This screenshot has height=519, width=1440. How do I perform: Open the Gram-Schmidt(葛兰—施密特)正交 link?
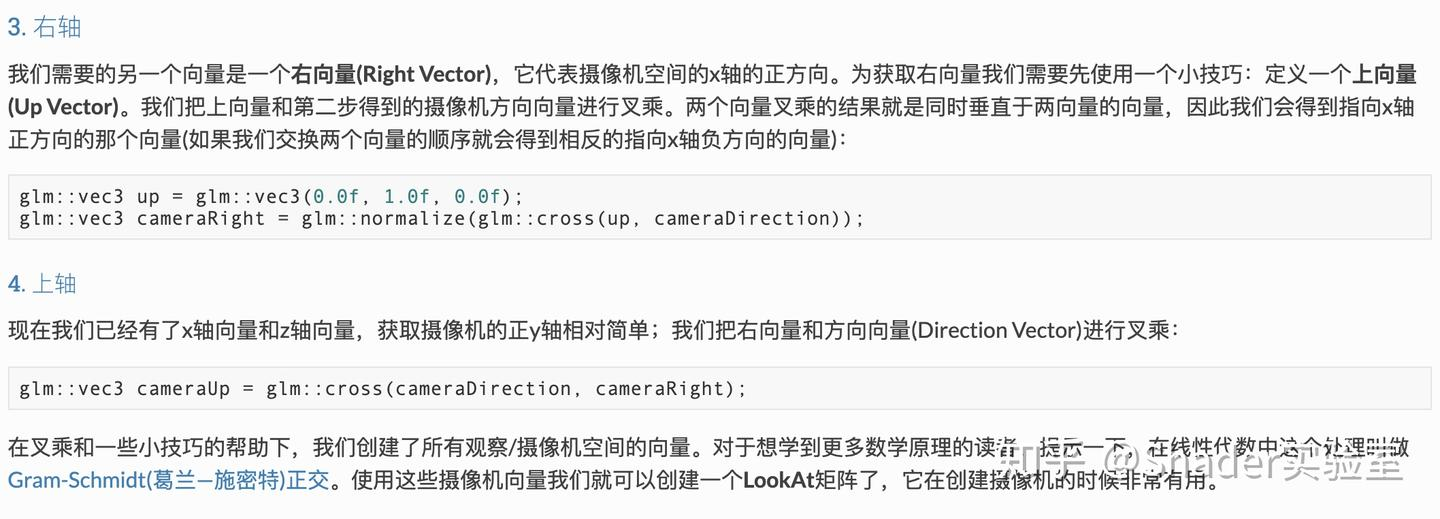pos(168,481)
